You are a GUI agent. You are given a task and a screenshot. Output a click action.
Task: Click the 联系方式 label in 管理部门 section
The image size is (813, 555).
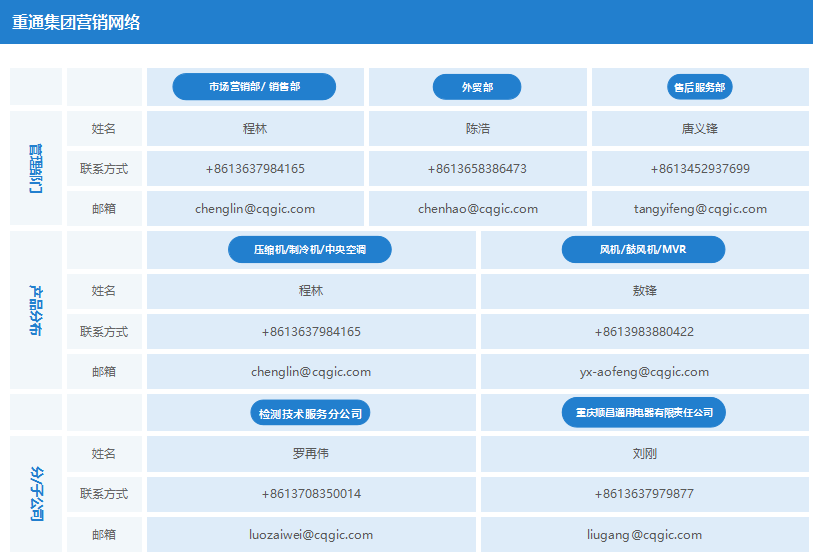click(x=104, y=169)
